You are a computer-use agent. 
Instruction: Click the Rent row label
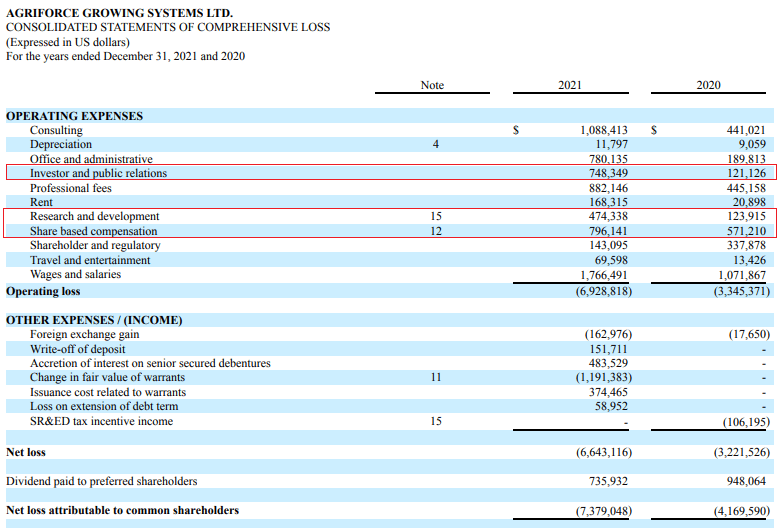point(41,202)
